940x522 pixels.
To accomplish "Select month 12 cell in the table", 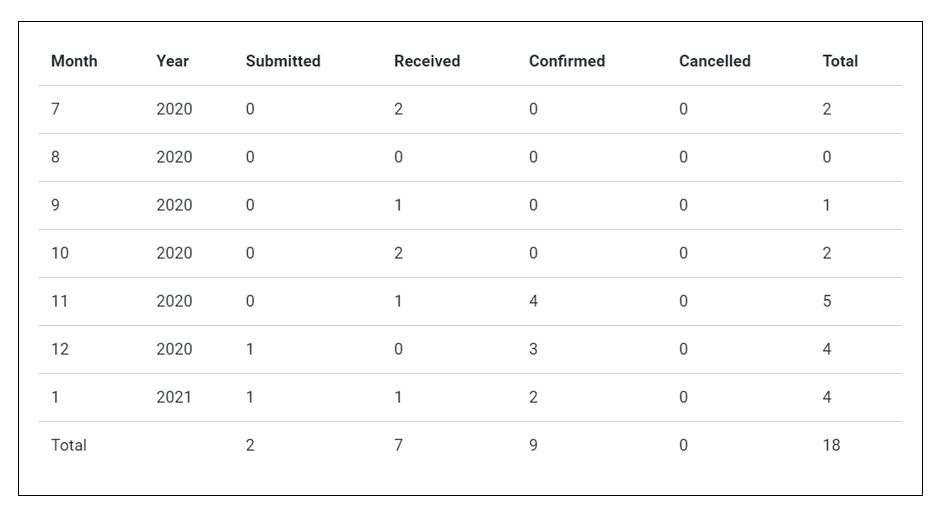I will pos(60,349).
